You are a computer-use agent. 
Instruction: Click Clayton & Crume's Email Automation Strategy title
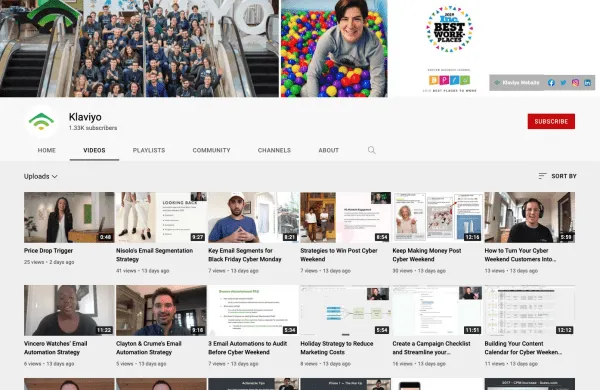149,348
